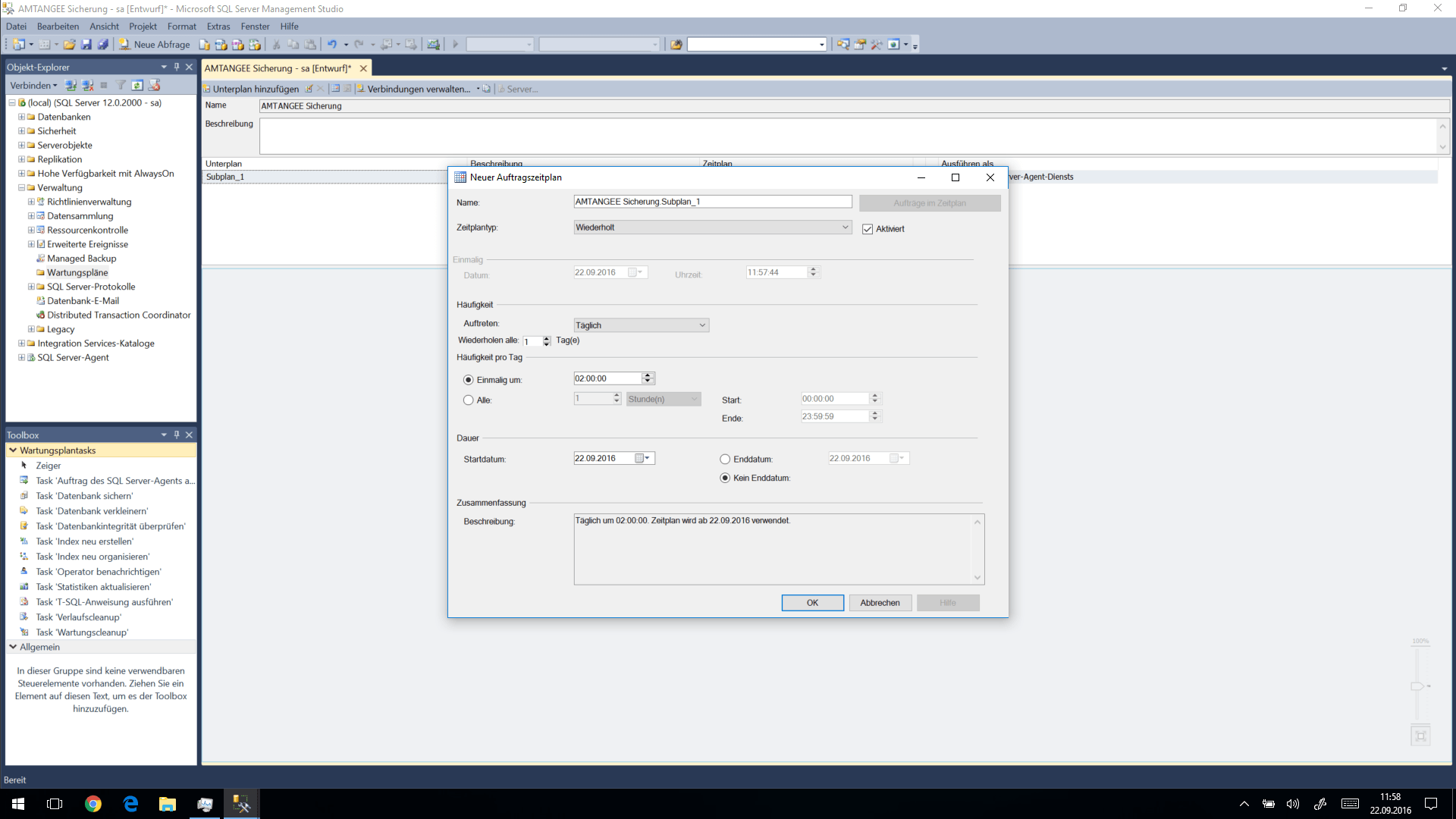Click the Save icon in toolbar
Screen dimensions: 1456x819
[86, 45]
